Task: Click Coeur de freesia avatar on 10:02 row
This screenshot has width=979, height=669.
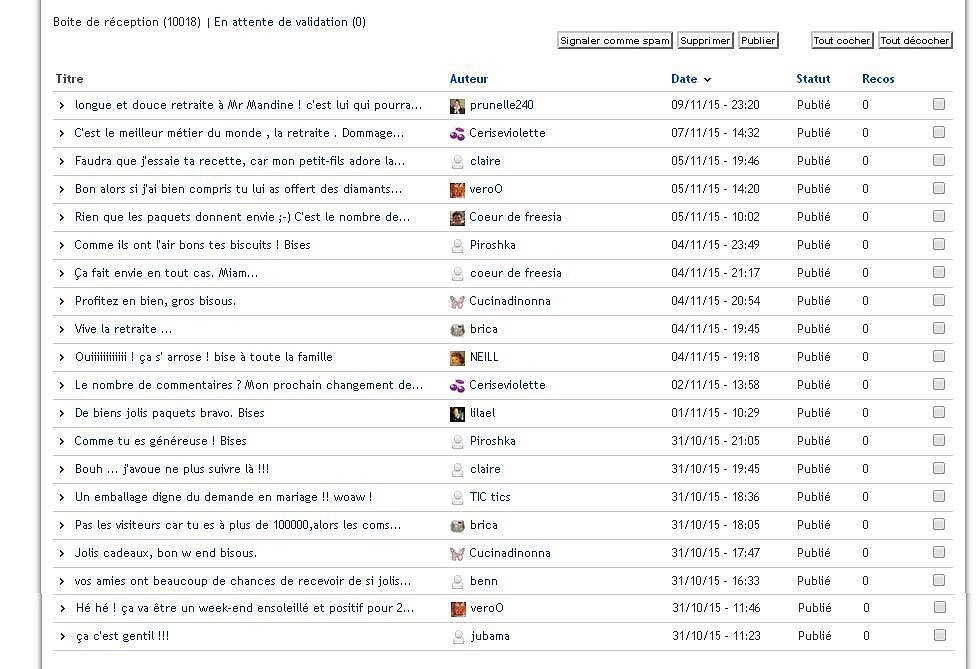Action: pos(457,218)
